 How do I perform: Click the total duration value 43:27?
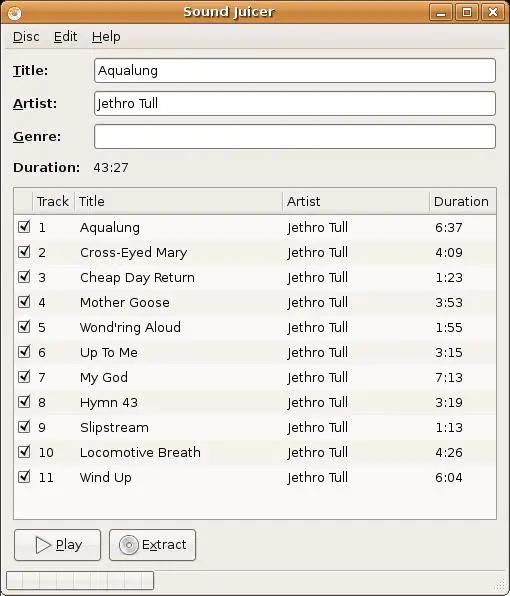(x=111, y=168)
